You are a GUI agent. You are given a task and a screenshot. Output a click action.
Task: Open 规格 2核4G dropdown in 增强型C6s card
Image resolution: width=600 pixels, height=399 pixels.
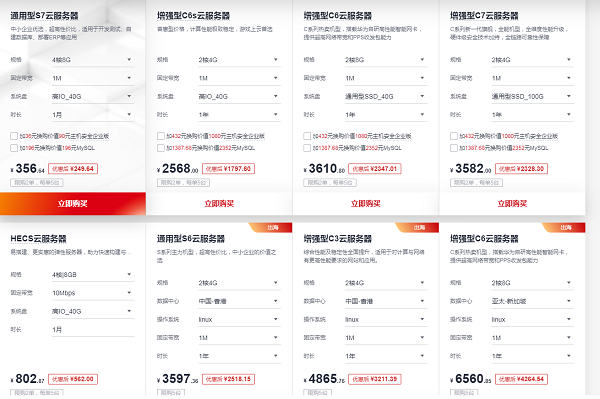pos(239,60)
